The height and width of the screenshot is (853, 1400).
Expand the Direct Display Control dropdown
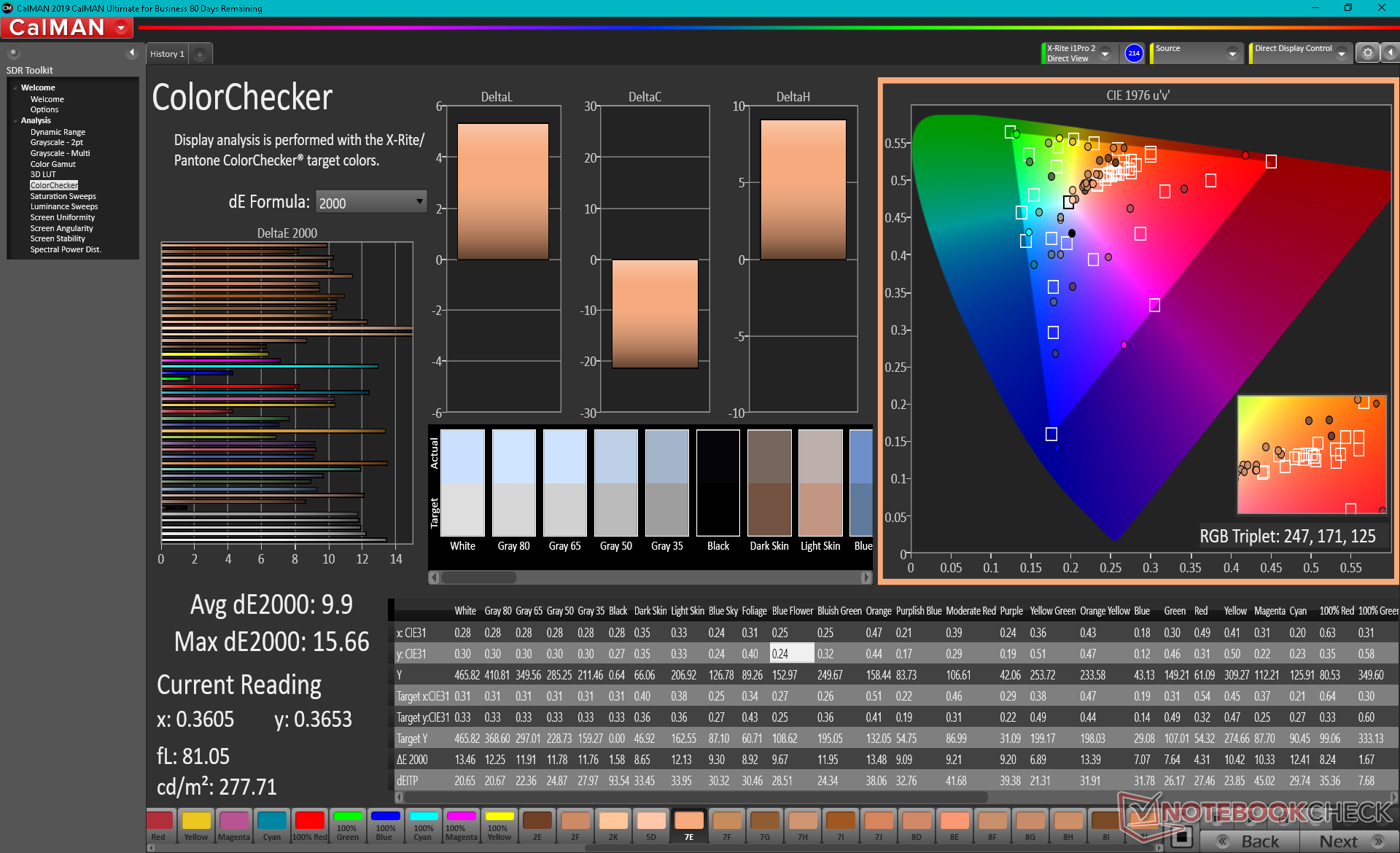pyautogui.click(x=1341, y=54)
